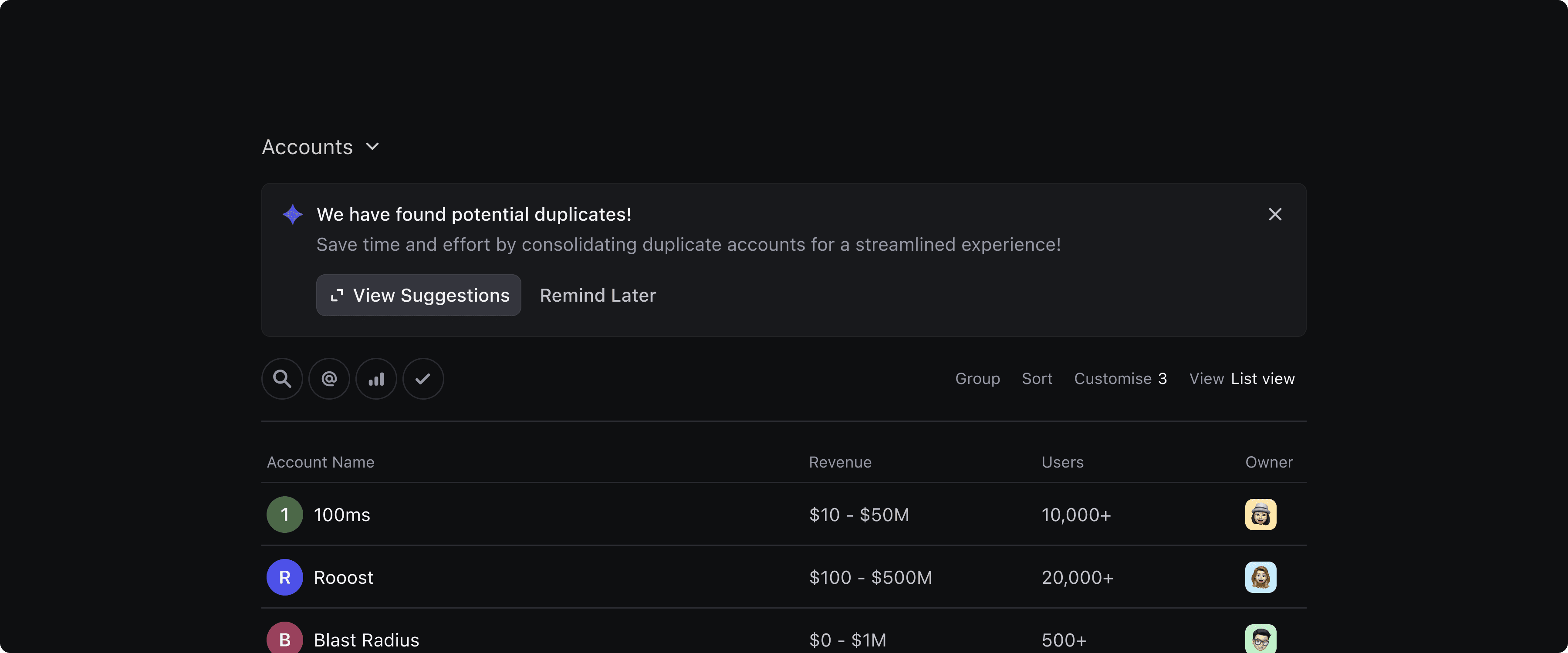This screenshot has height=653, width=1568.
Task: Click the Revenue column header
Action: tap(840, 462)
